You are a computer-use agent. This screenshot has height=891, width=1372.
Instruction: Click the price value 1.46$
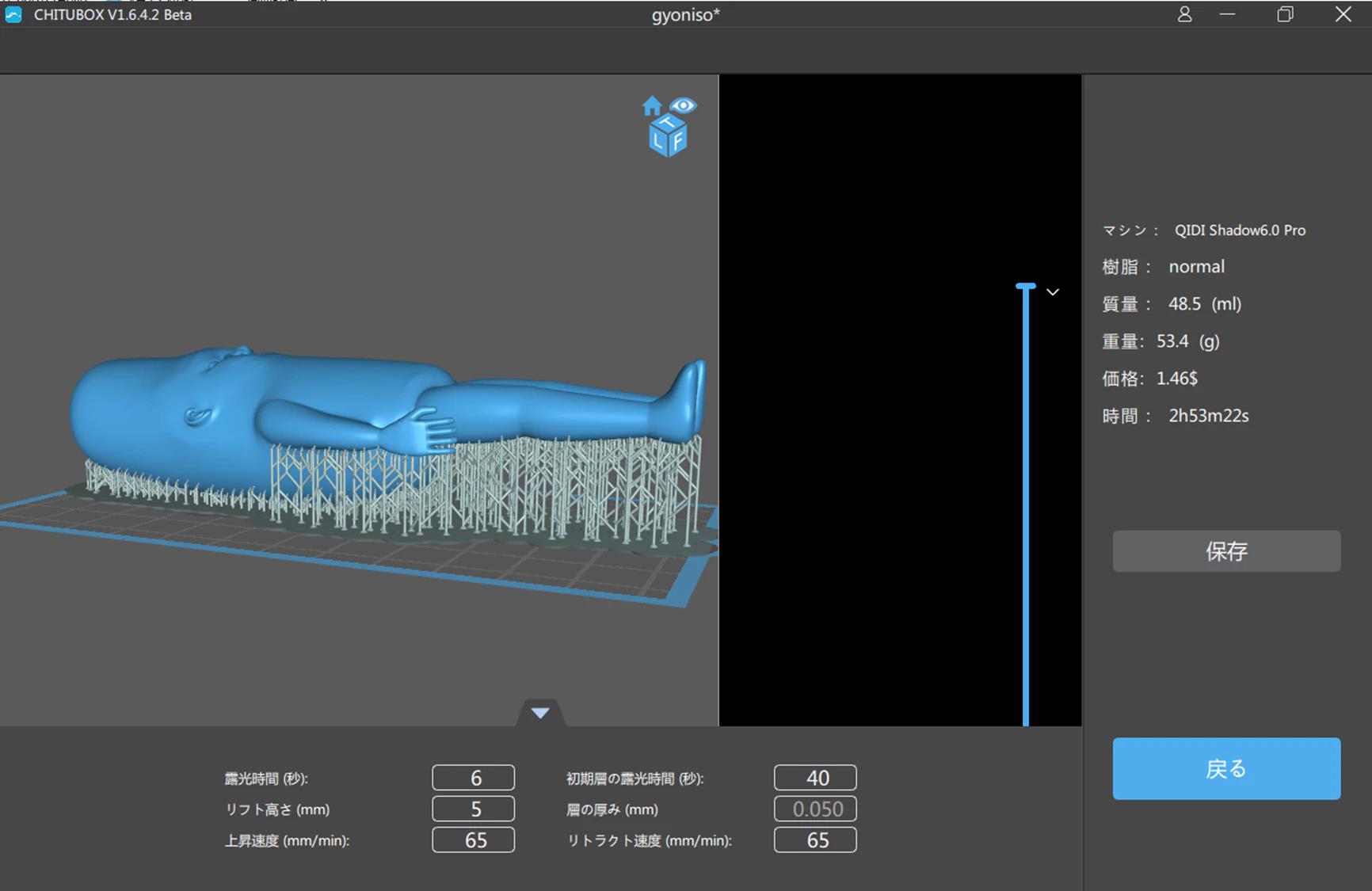[x=1177, y=379]
